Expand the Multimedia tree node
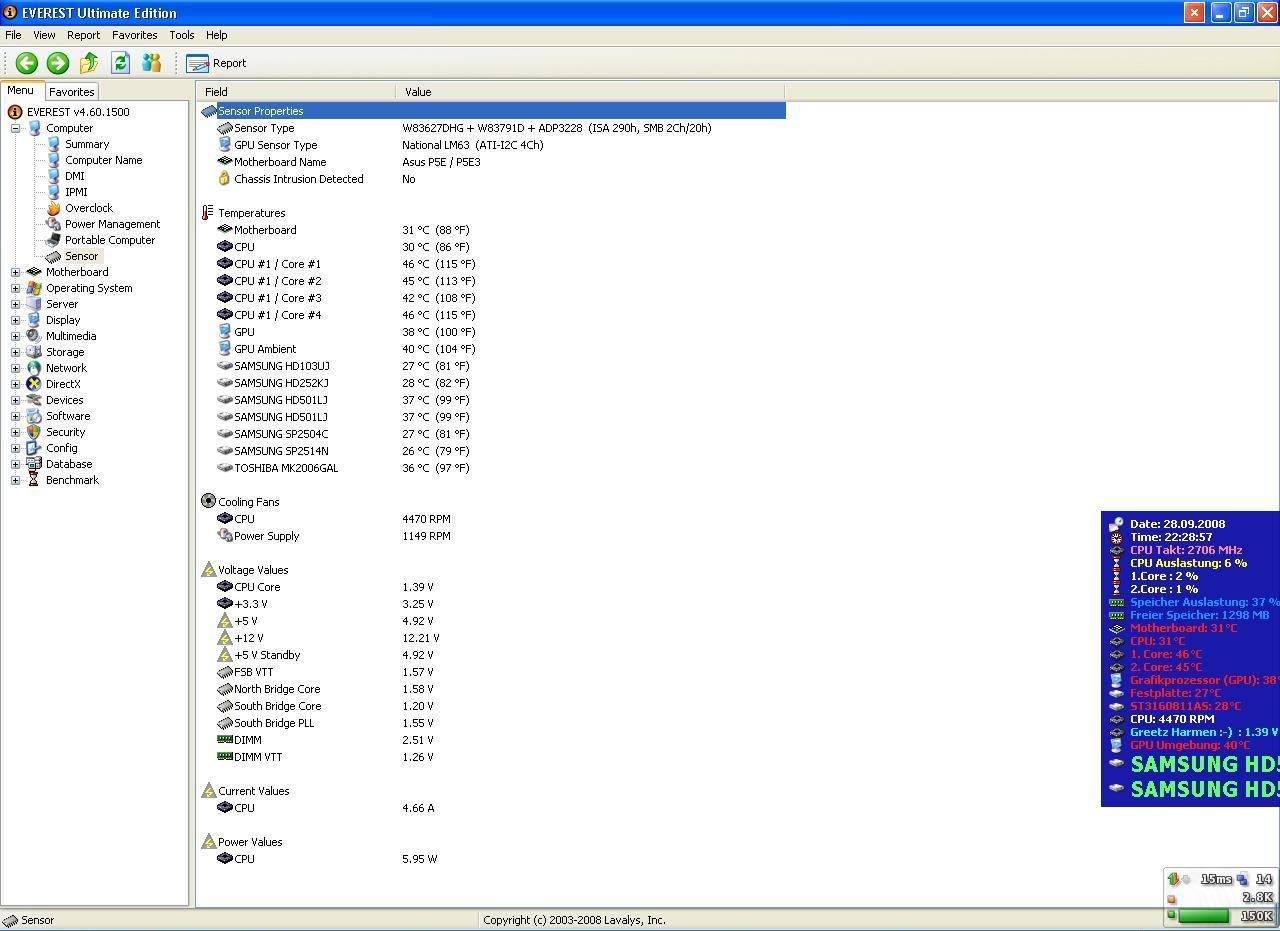Screen dimensions: 1280x931 [x=15, y=336]
